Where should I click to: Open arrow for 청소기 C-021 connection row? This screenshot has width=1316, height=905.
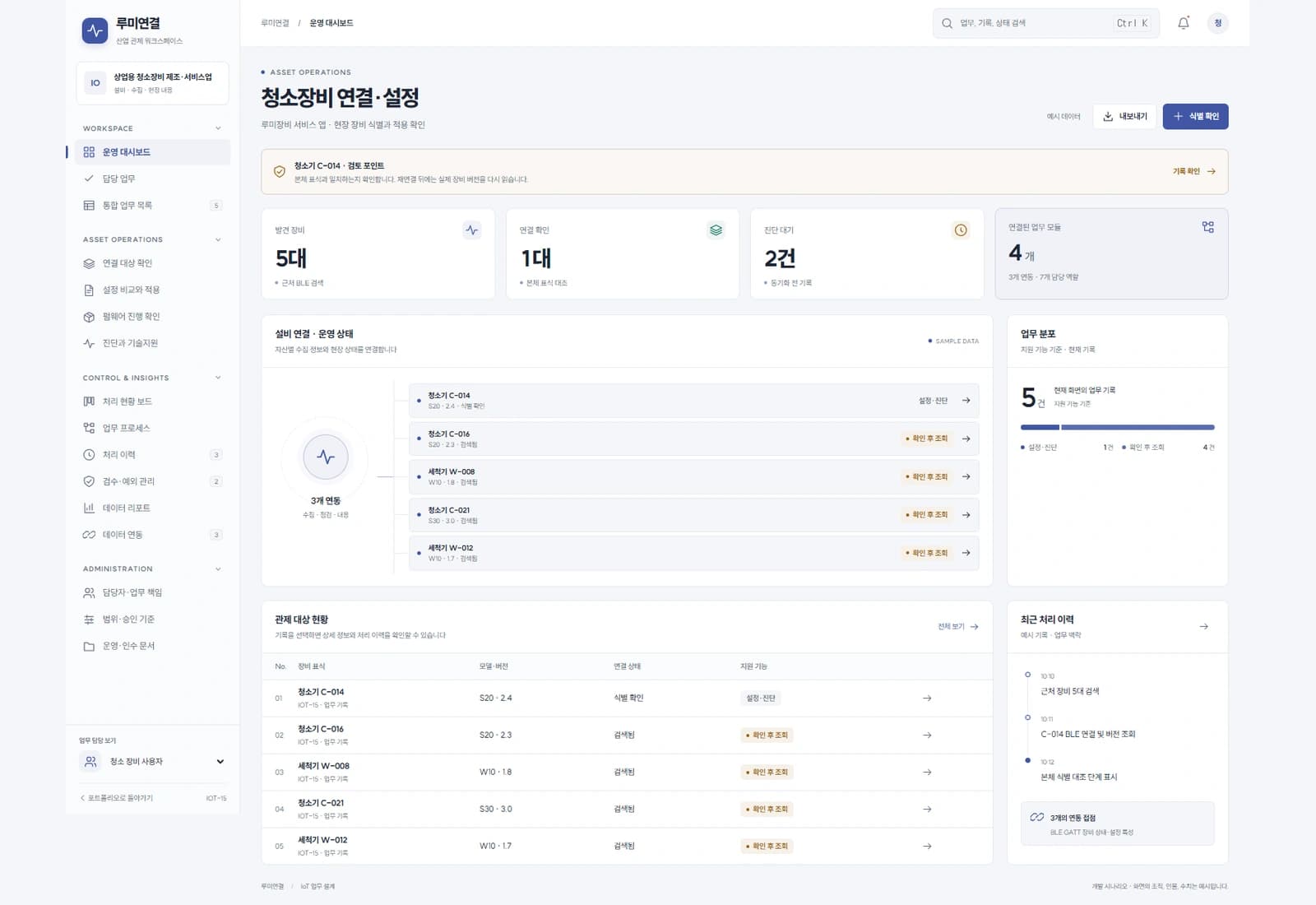(966, 515)
